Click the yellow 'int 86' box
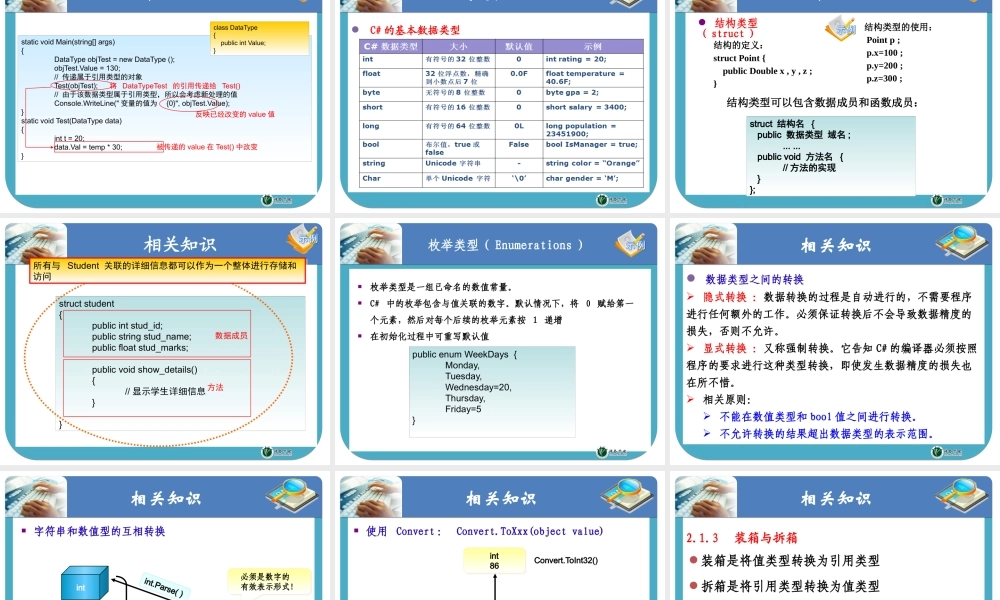 (494, 560)
